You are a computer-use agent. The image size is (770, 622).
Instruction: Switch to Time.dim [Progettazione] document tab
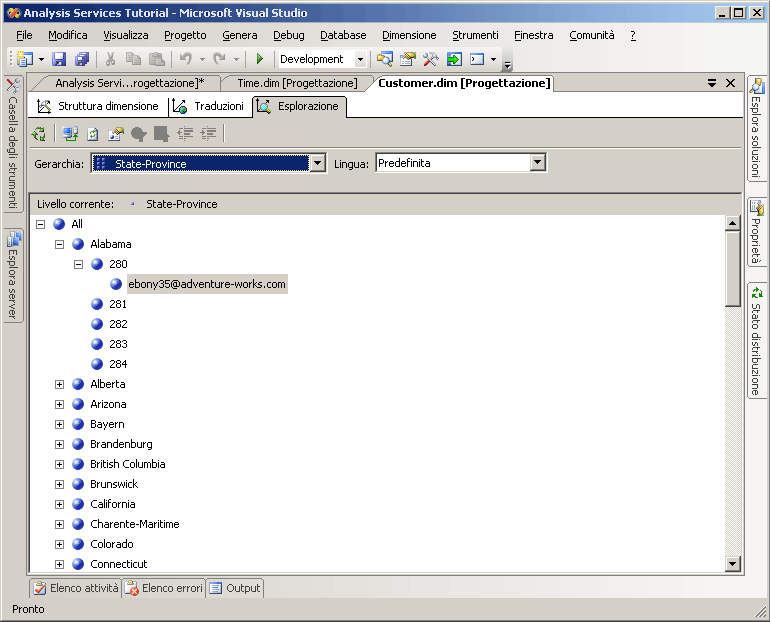coord(296,83)
